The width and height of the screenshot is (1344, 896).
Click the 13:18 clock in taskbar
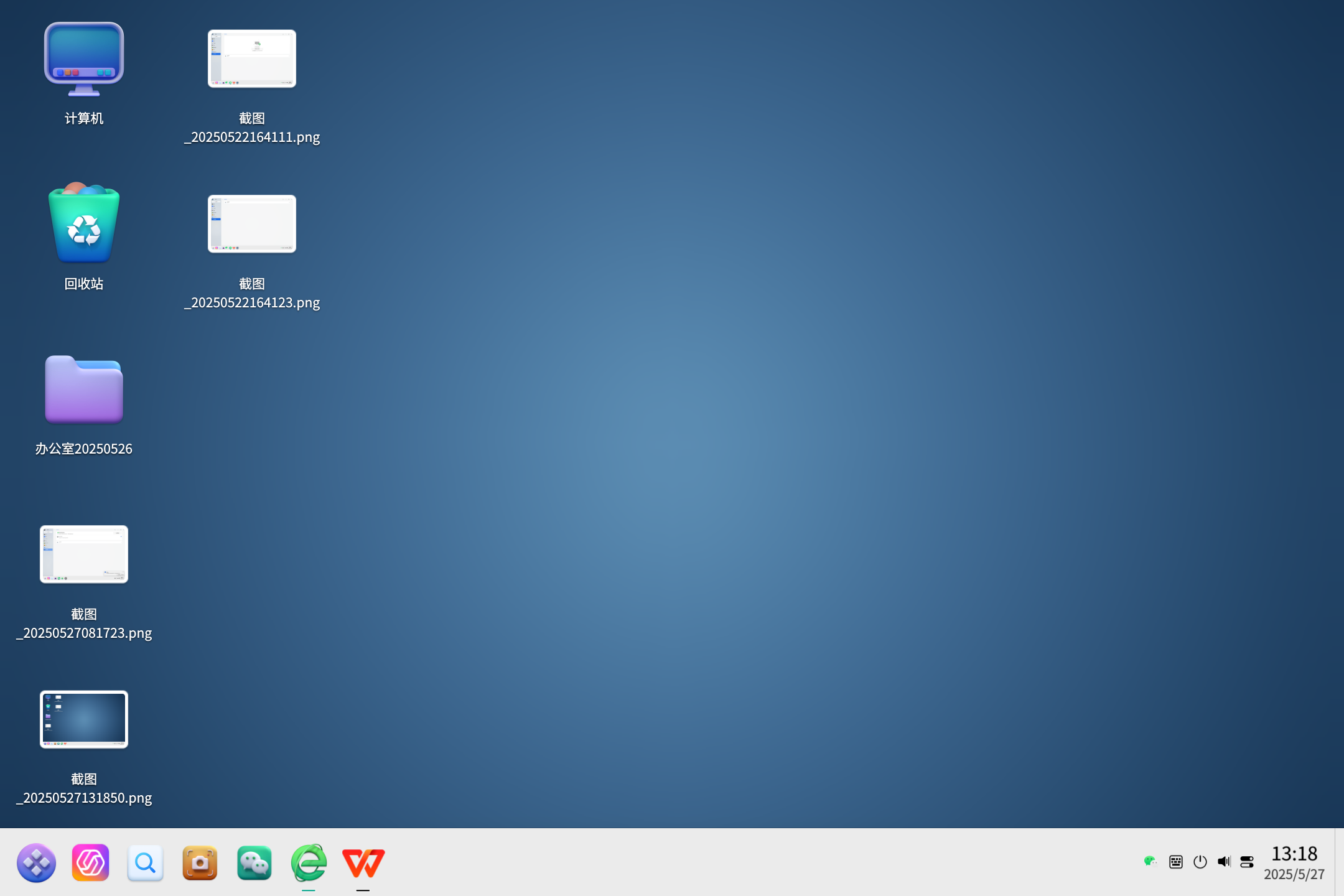pyautogui.click(x=1294, y=854)
